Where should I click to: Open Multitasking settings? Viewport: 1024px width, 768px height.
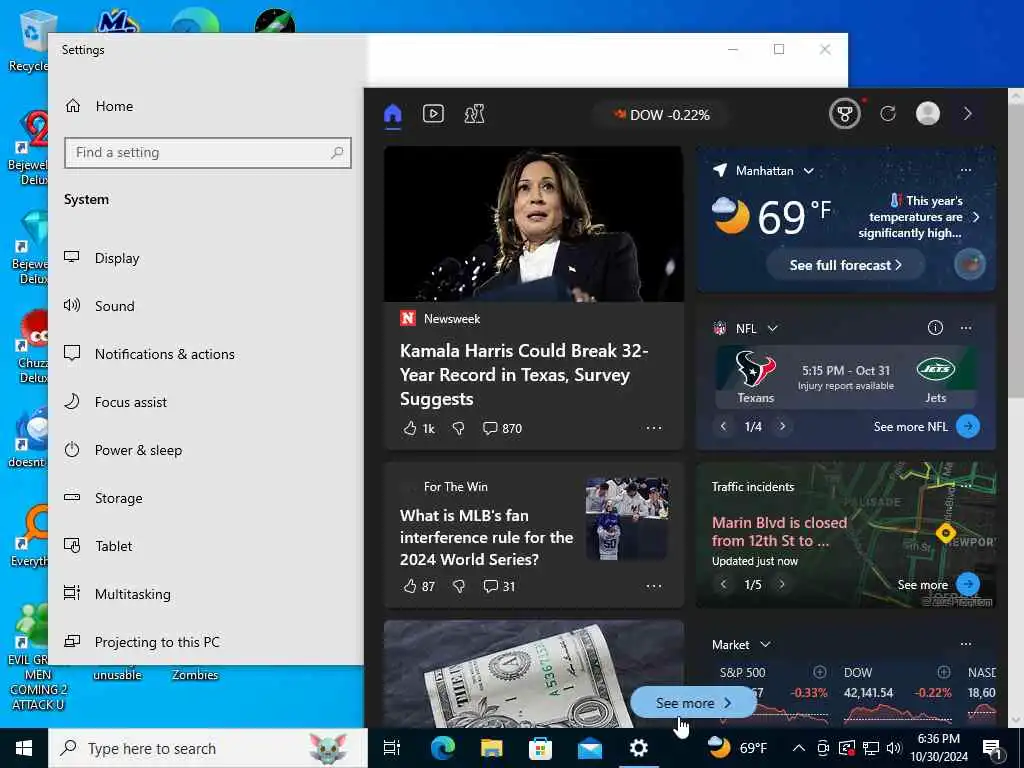pos(206,594)
